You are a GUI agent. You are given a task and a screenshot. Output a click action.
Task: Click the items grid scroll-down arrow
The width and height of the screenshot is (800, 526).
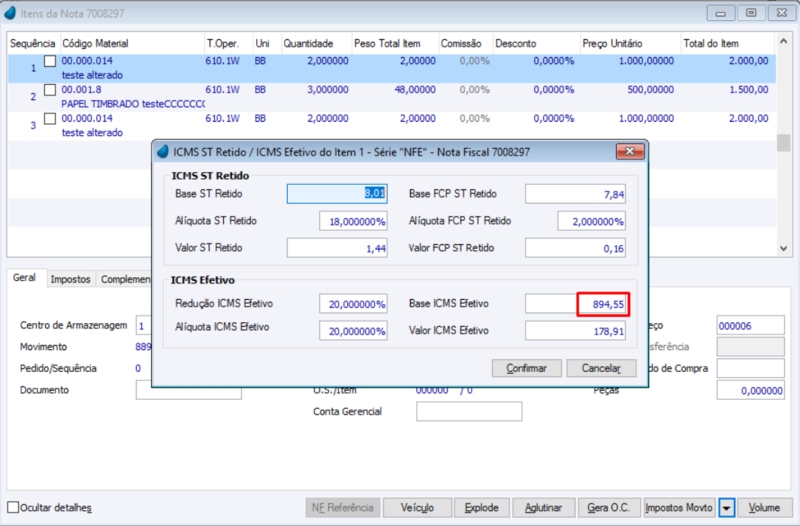[783, 248]
